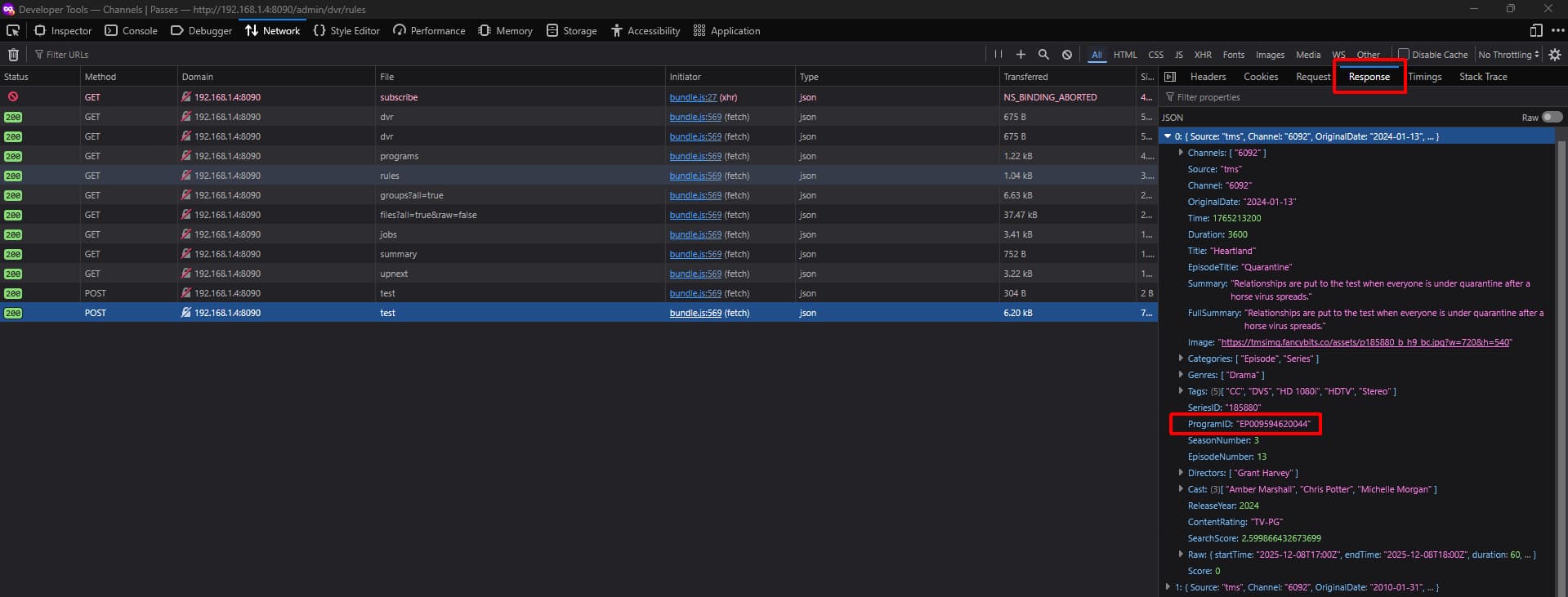Switch to the Console tab
The width and height of the screenshot is (1568, 597).
coord(131,31)
